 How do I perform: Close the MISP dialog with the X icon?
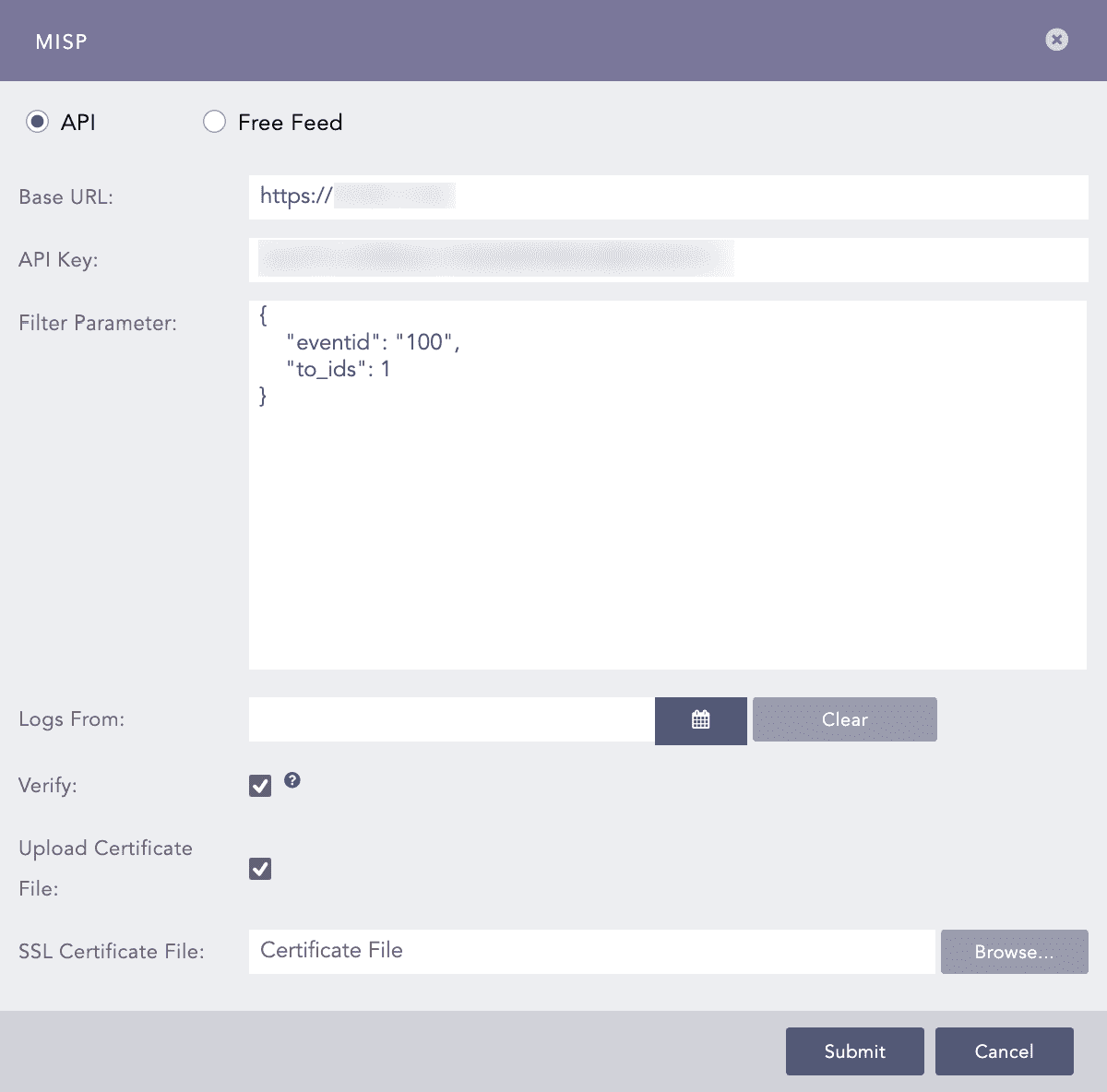1056,40
